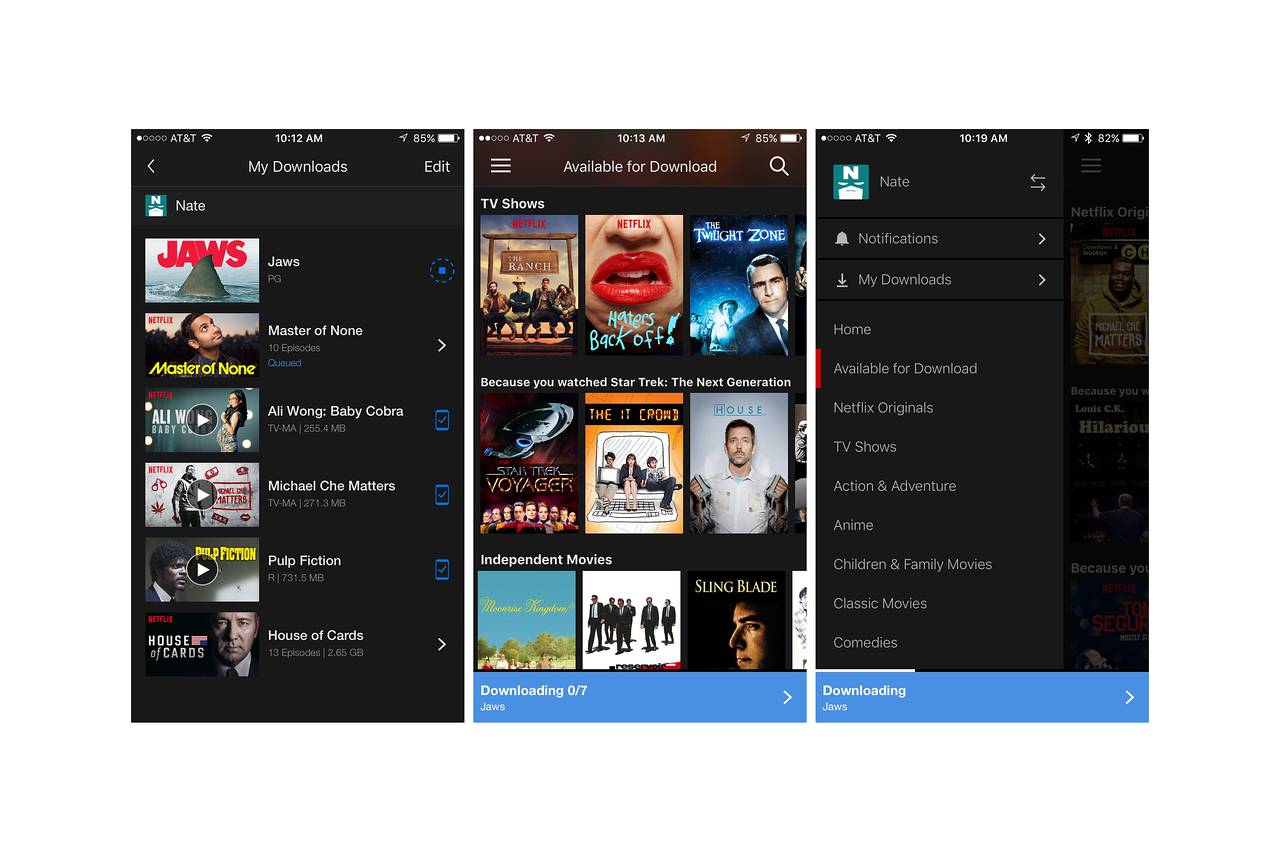
Task: Tap the battery icon in first phone
Action: 448,138
